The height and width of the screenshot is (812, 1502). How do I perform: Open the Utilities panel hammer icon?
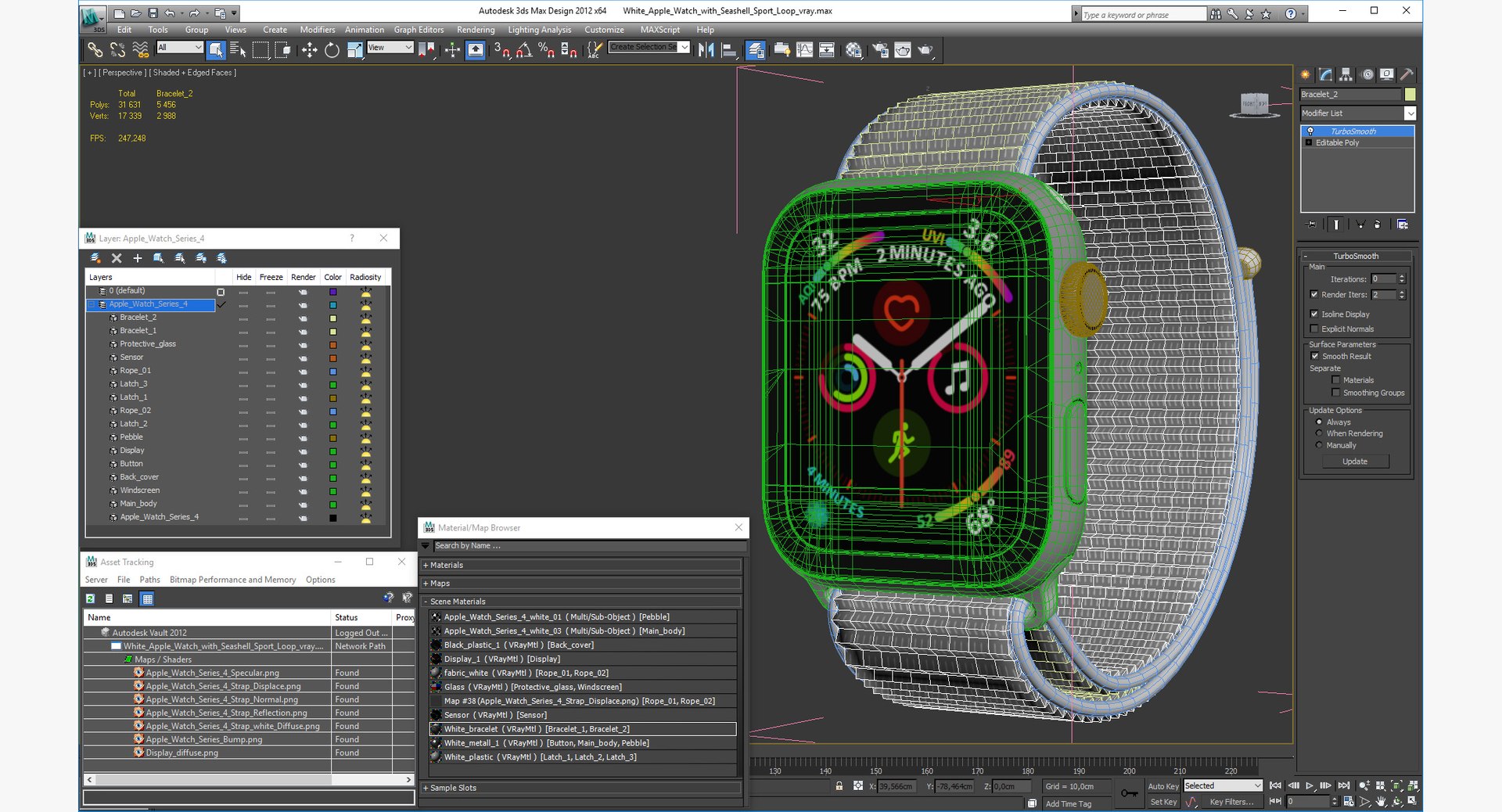tap(1407, 74)
